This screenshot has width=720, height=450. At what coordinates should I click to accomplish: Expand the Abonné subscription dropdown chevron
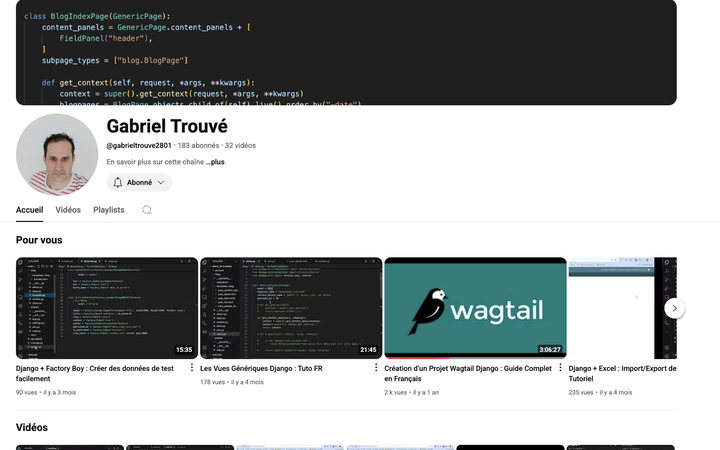pyautogui.click(x=161, y=182)
